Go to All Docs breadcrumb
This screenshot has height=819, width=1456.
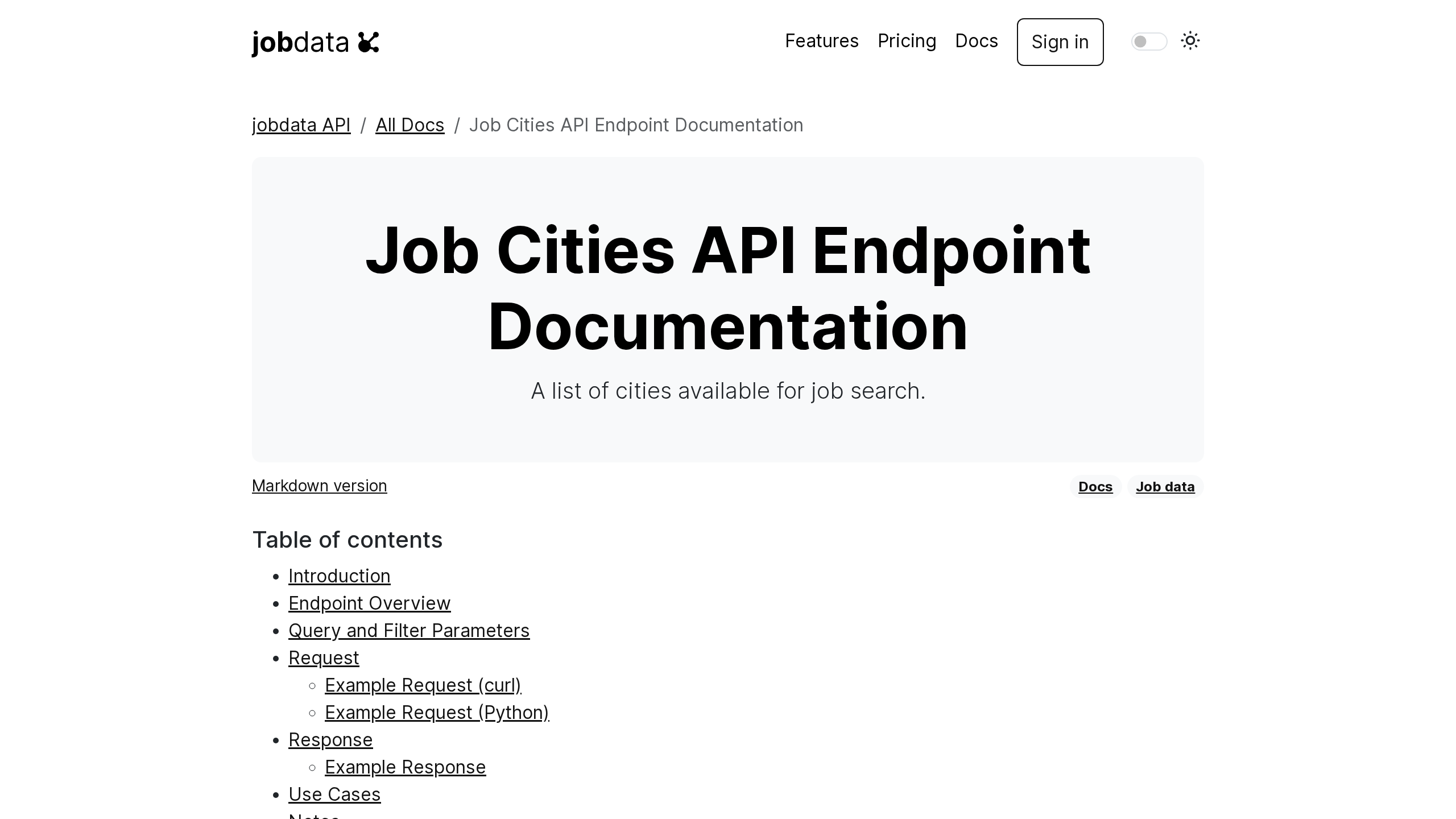tap(409, 125)
